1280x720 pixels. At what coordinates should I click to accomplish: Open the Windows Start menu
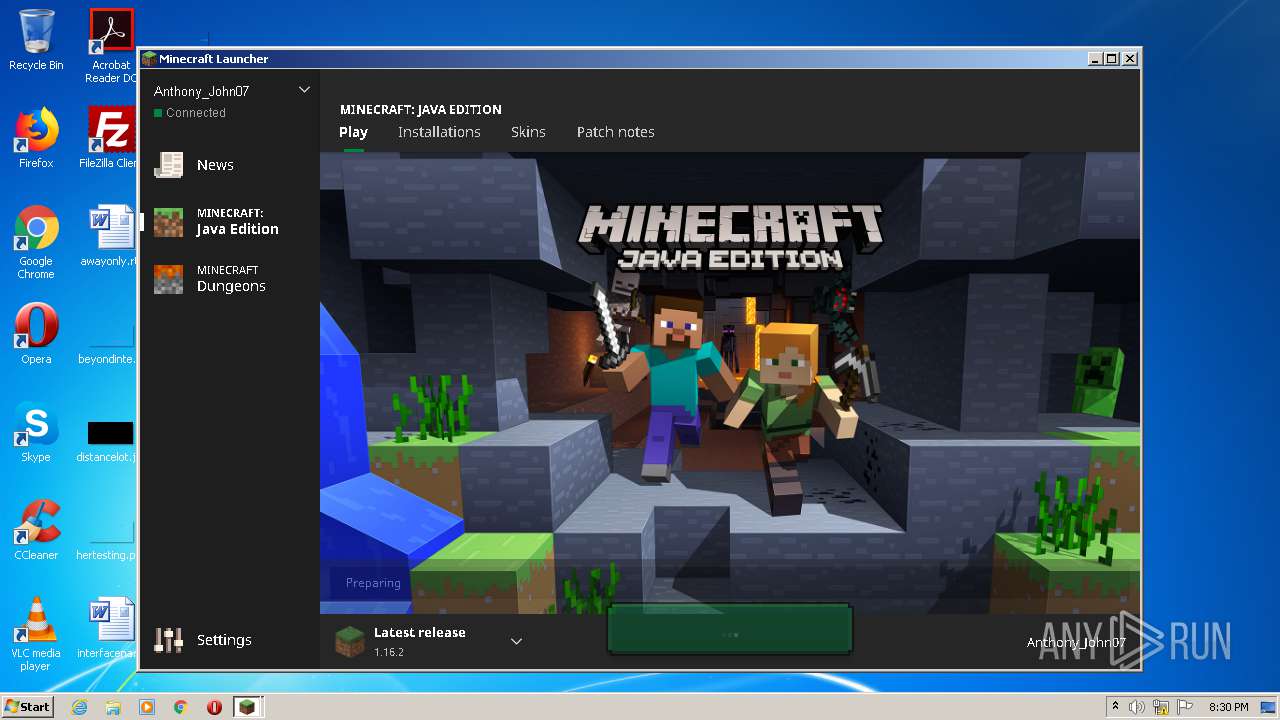tap(27, 707)
